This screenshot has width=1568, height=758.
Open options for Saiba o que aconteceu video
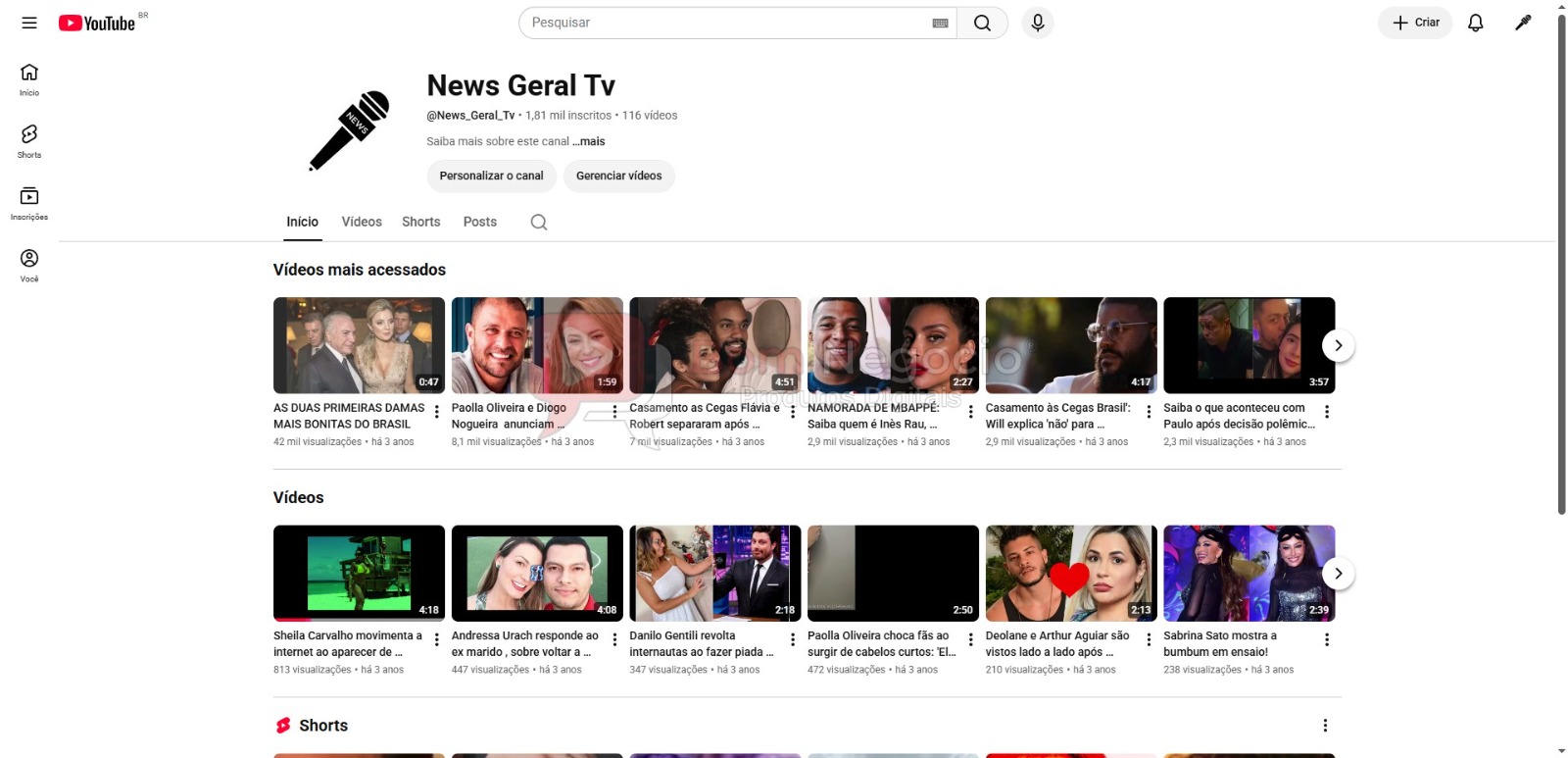(1327, 412)
